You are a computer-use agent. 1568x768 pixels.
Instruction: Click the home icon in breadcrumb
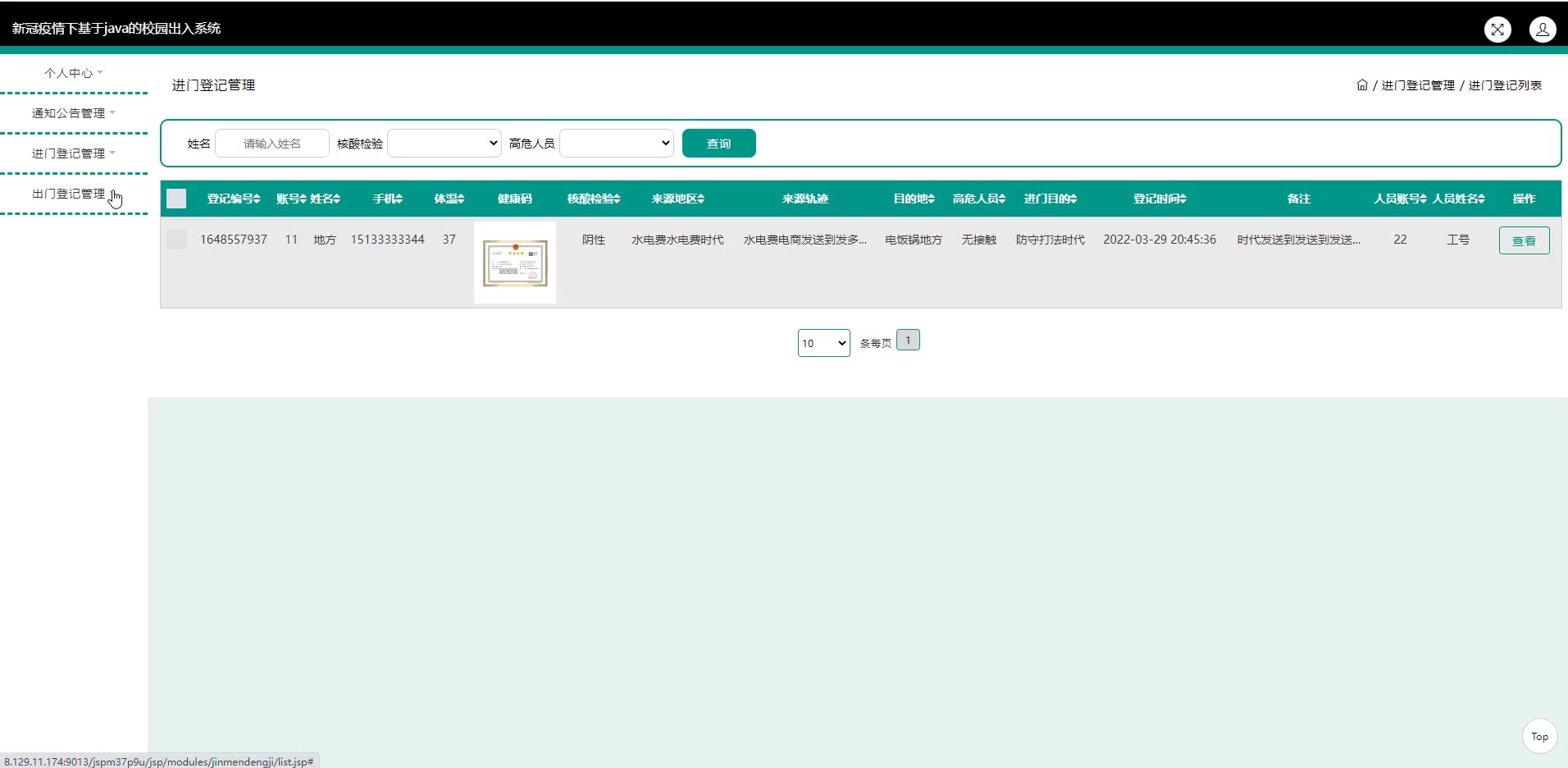tap(1361, 85)
